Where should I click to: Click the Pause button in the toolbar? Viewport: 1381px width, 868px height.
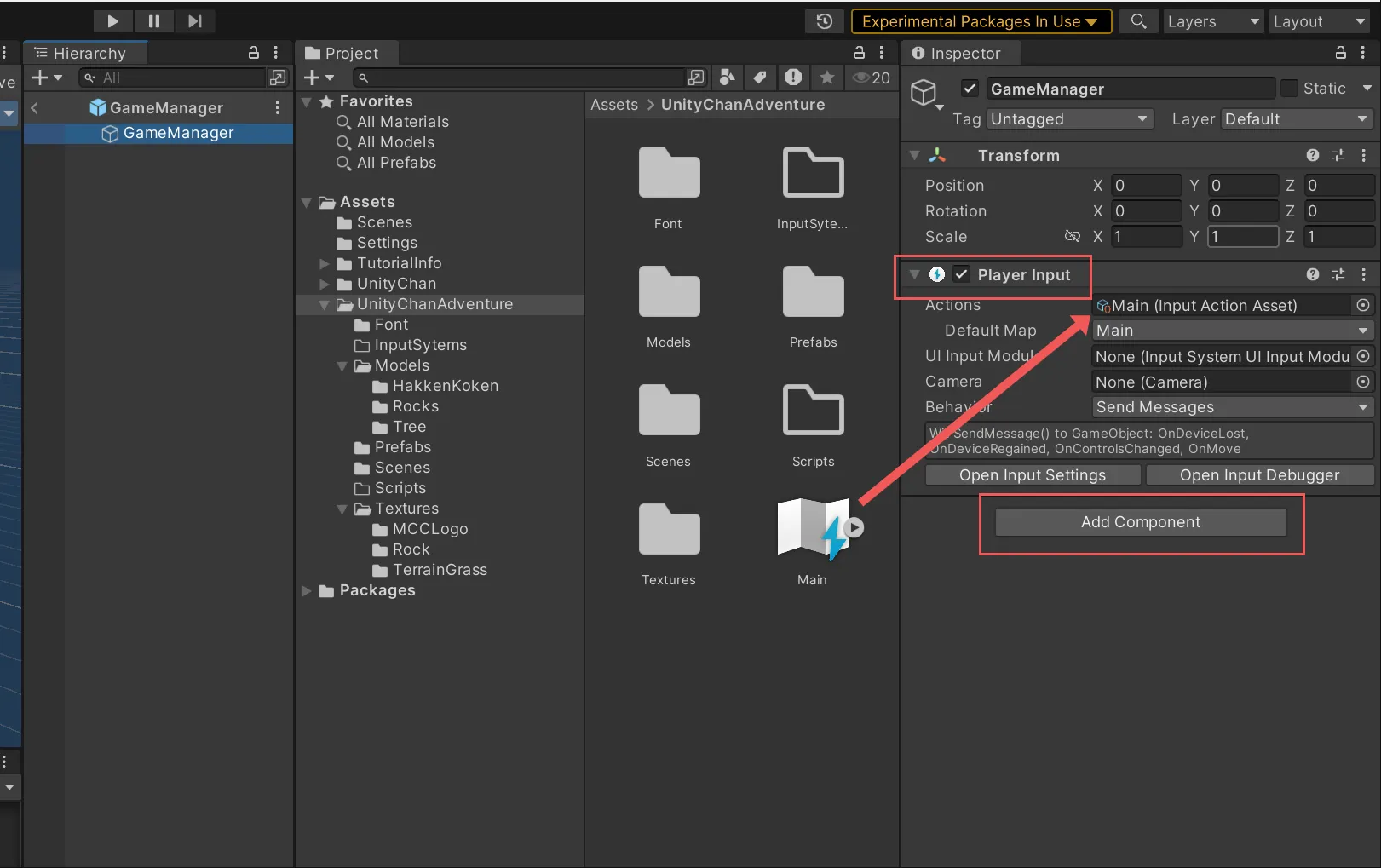(154, 21)
